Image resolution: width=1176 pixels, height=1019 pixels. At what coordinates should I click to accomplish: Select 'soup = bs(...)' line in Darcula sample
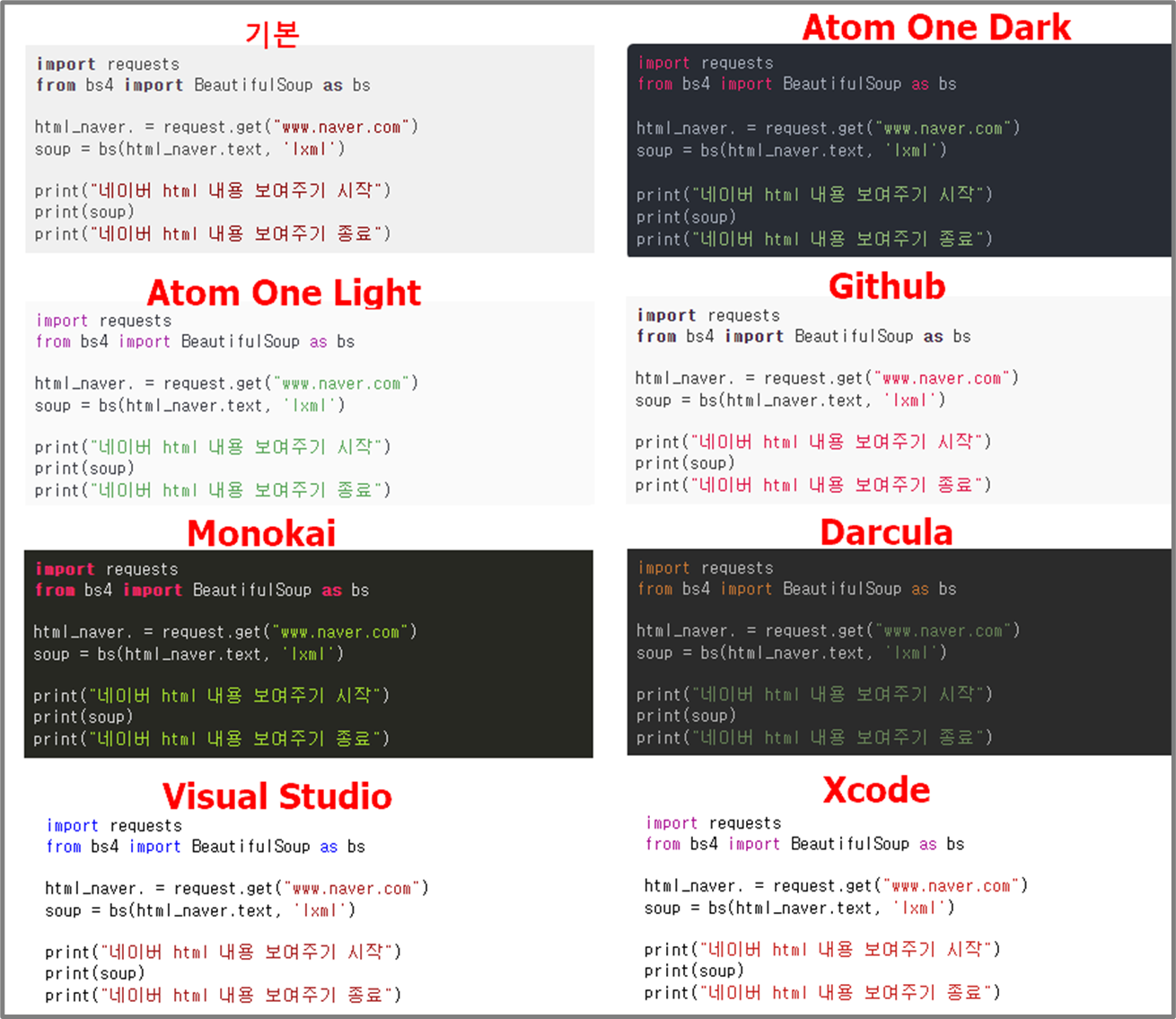792,653
